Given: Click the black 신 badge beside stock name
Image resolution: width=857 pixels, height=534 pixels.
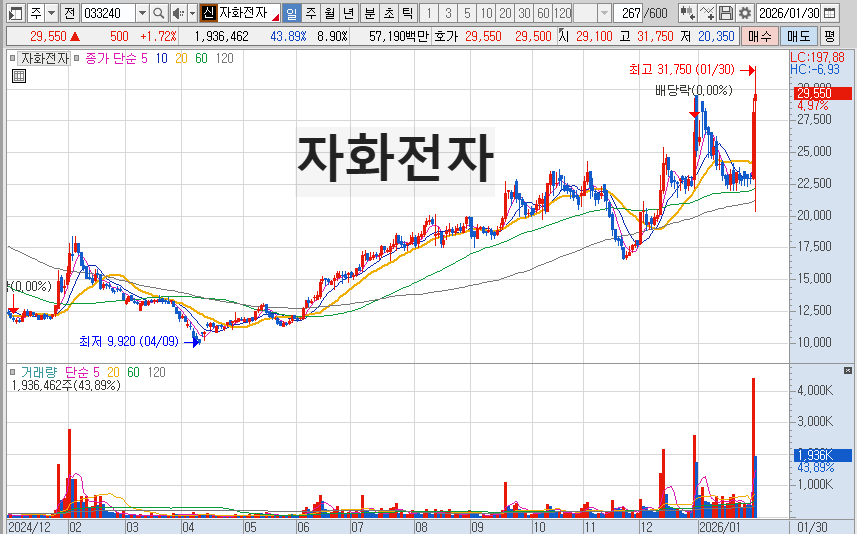Looking at the screenshot, I should coord(208,13).
